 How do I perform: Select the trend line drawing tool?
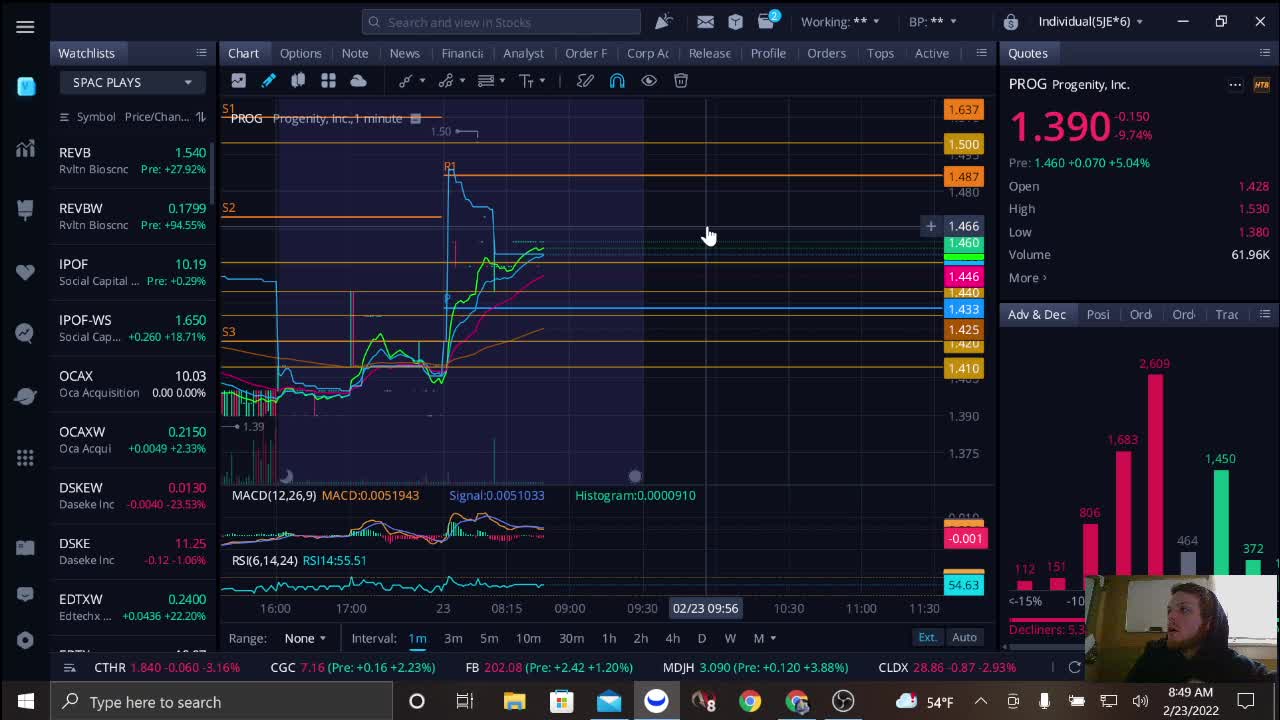click(405, 81)
